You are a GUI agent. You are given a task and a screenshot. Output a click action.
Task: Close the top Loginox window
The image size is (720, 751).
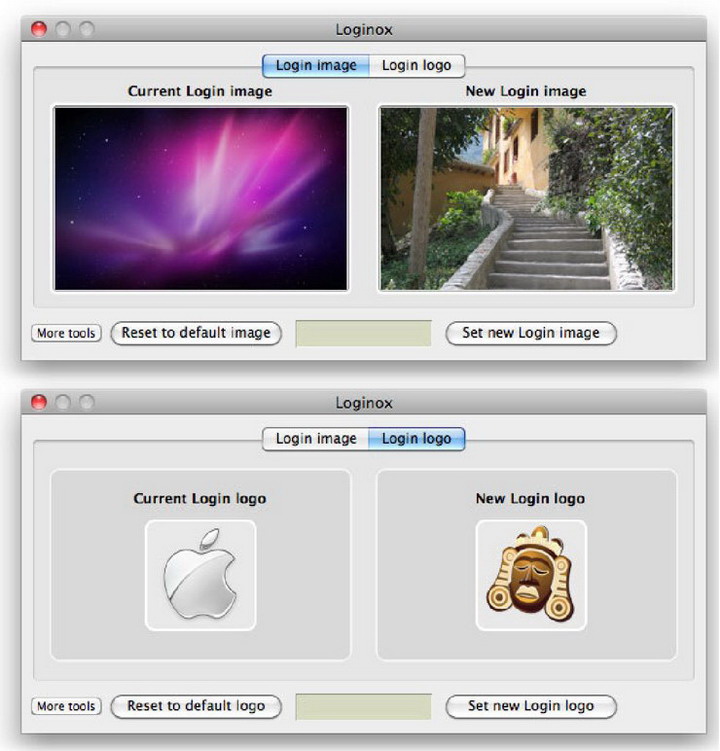coord(39,29)
